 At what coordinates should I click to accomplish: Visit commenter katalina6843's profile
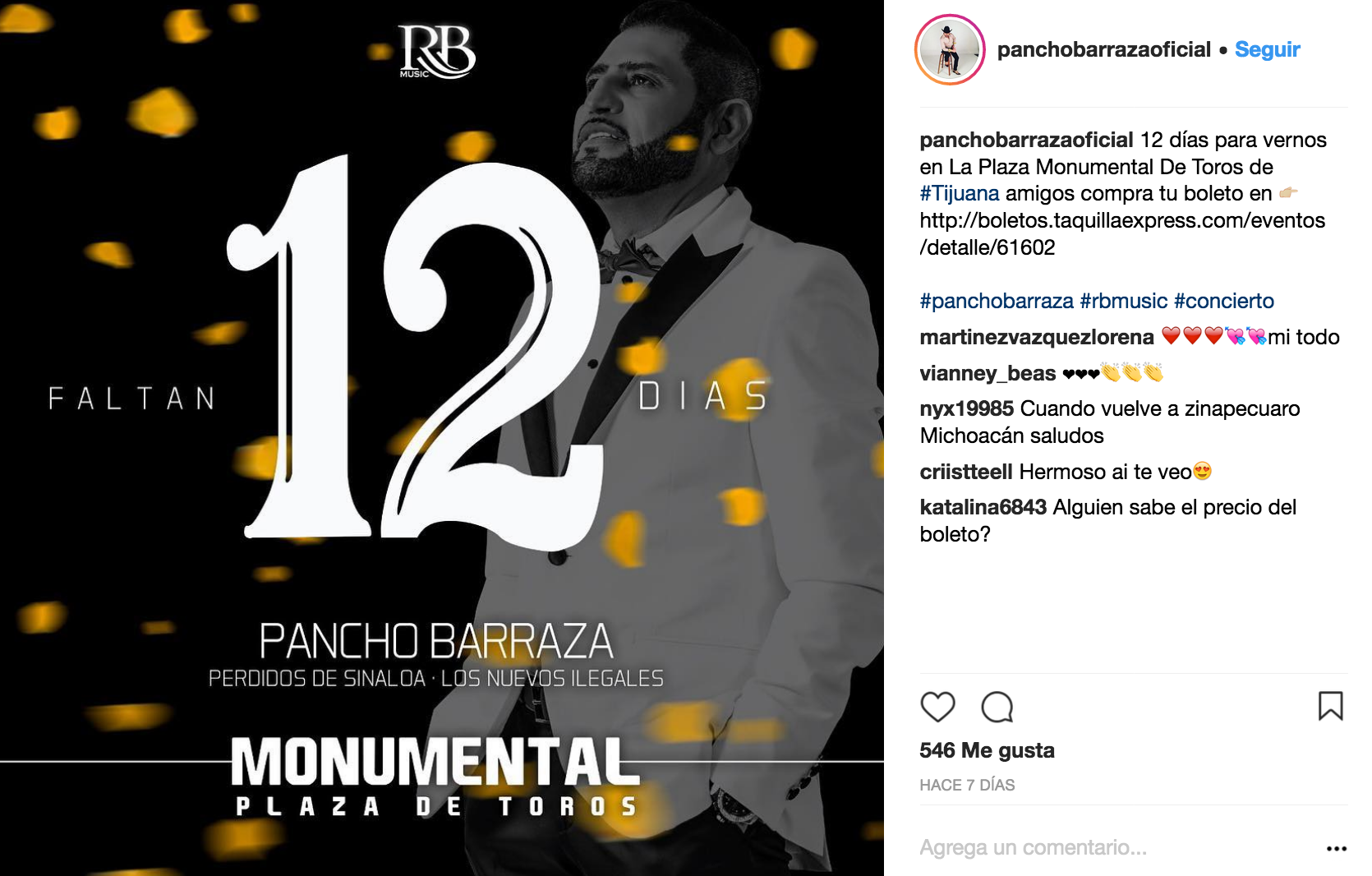(983, 507)
